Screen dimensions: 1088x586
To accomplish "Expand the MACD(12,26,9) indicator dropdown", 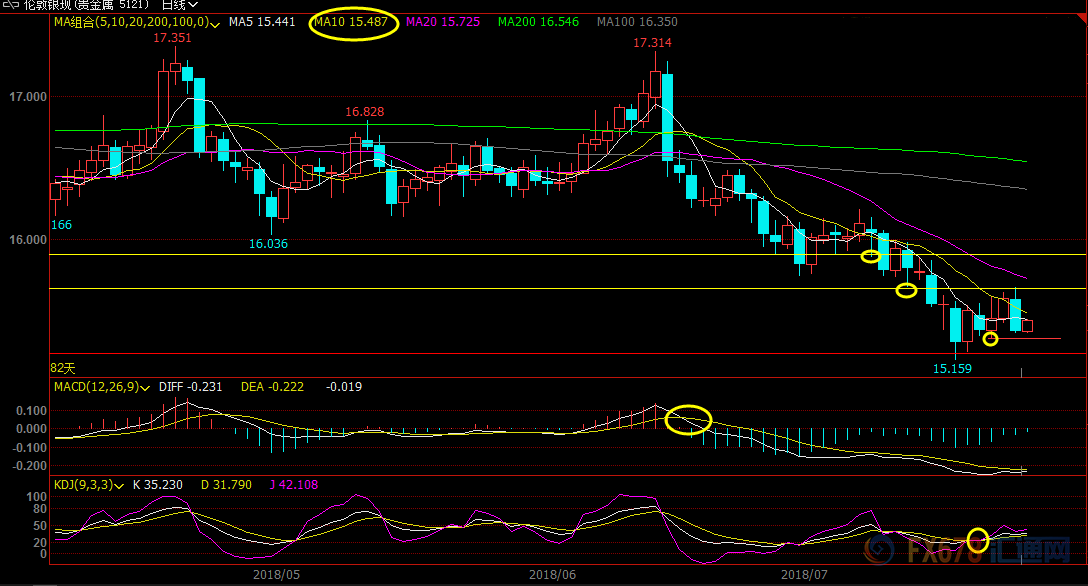I will [x=145, y=388].
